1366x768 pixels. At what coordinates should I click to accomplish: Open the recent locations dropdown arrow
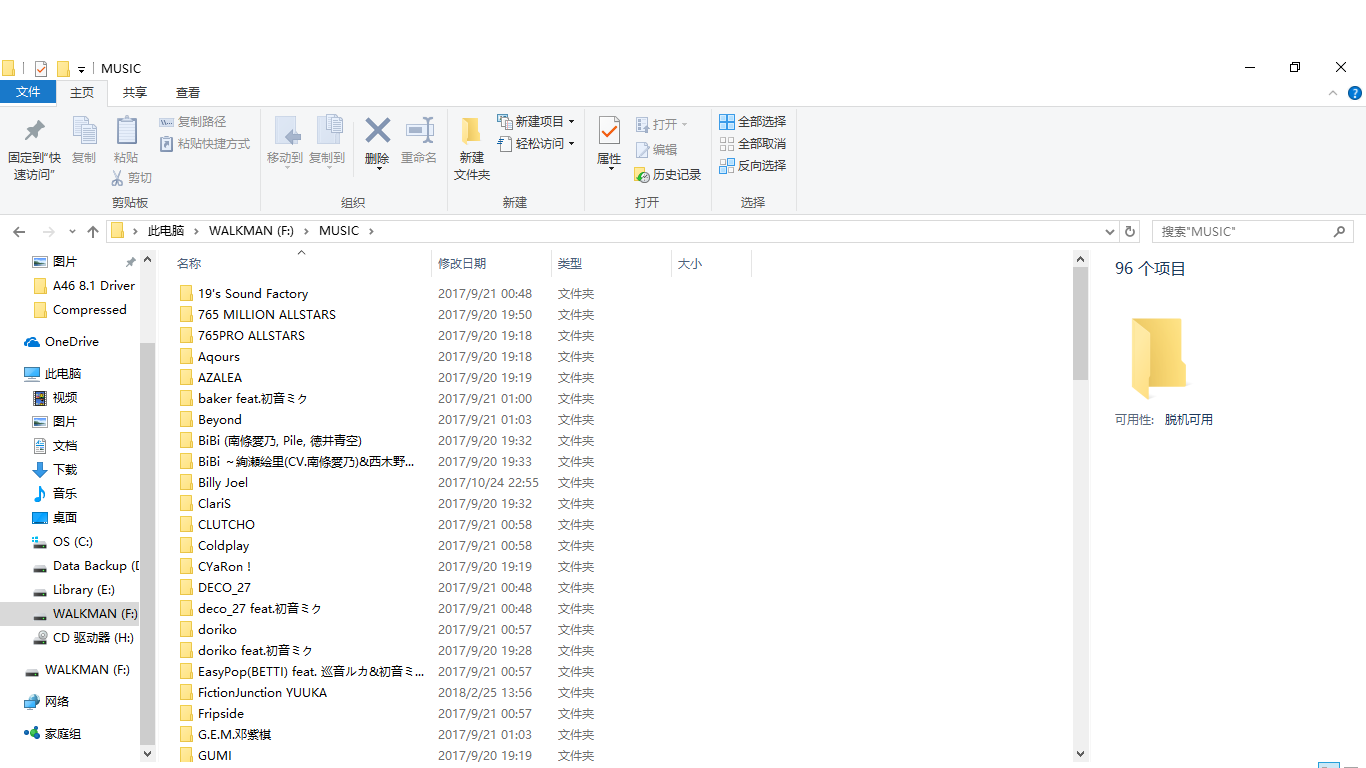tap(72, 232)
